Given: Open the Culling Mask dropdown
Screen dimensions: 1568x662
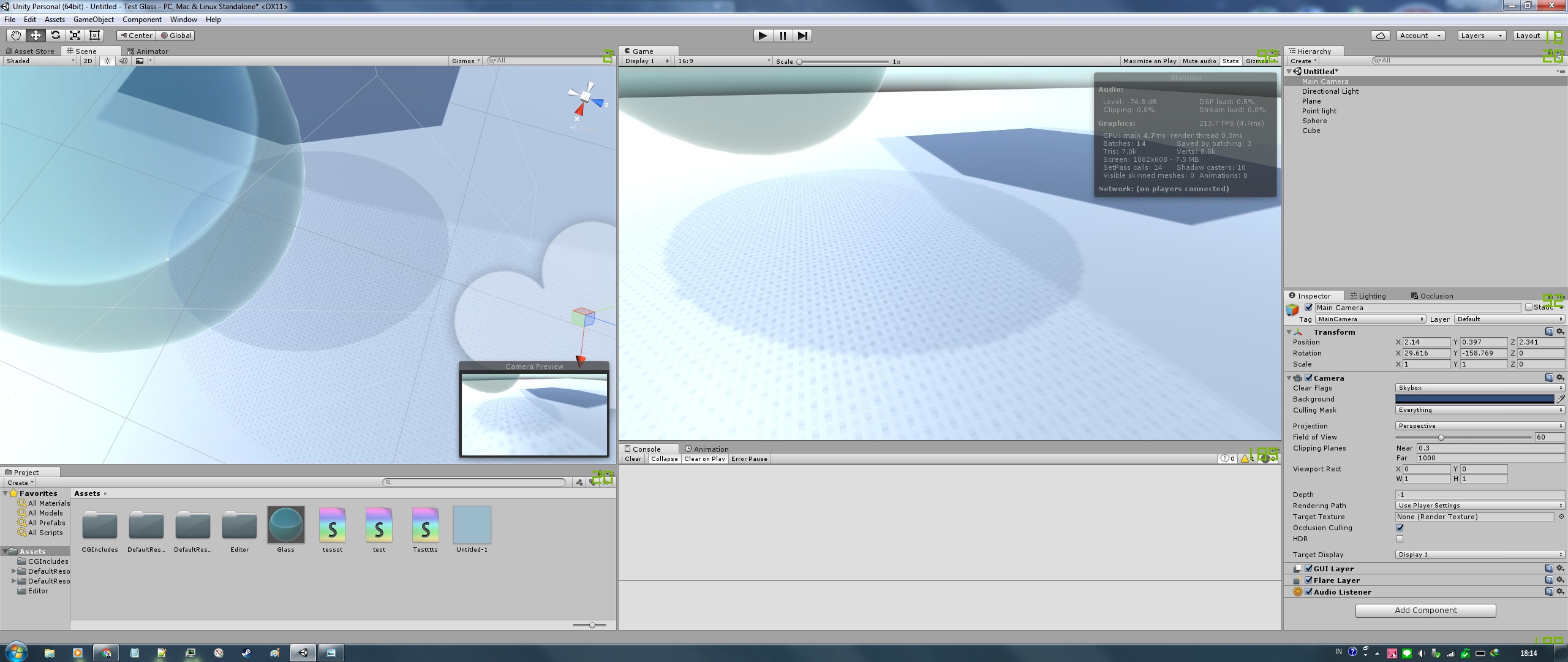Looking at the screenshot, I should tap(1480, 410).
